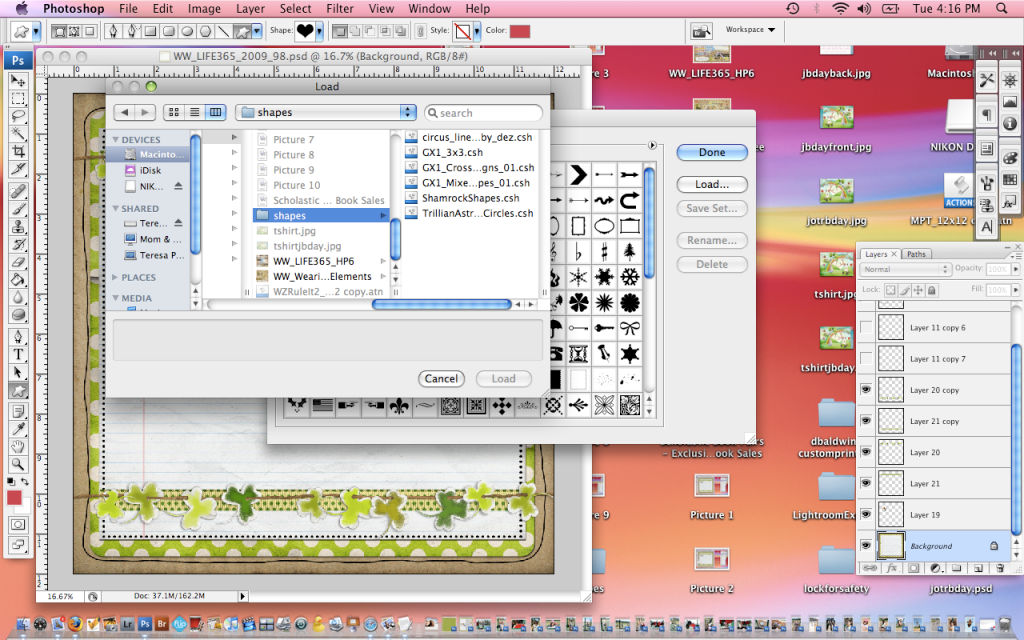Open the Style picker dropdown
This screenshot has width=1024, height=640.
pos(477,31)
